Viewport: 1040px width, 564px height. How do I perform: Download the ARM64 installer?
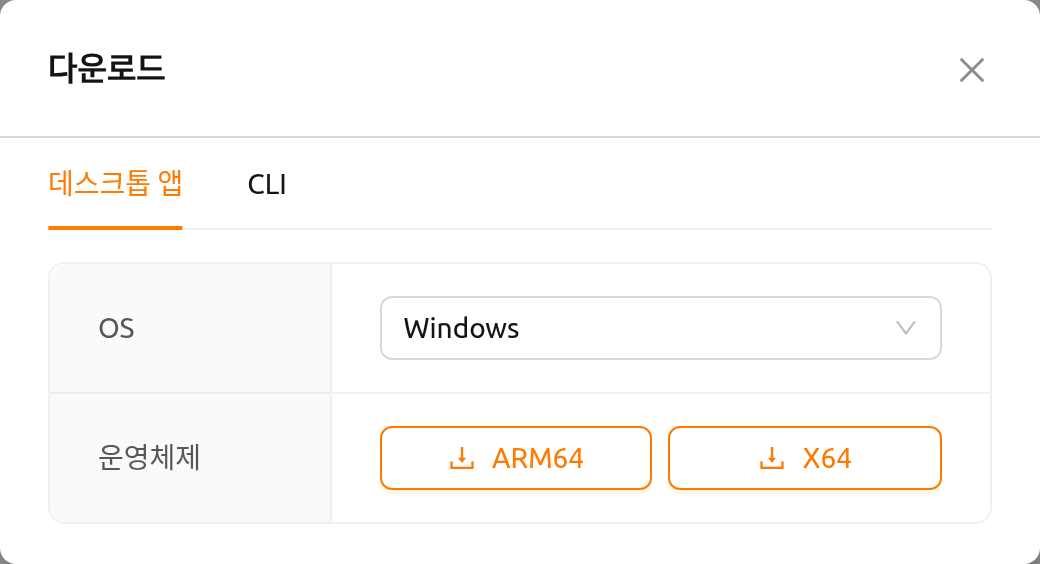(x=516, y=458)
